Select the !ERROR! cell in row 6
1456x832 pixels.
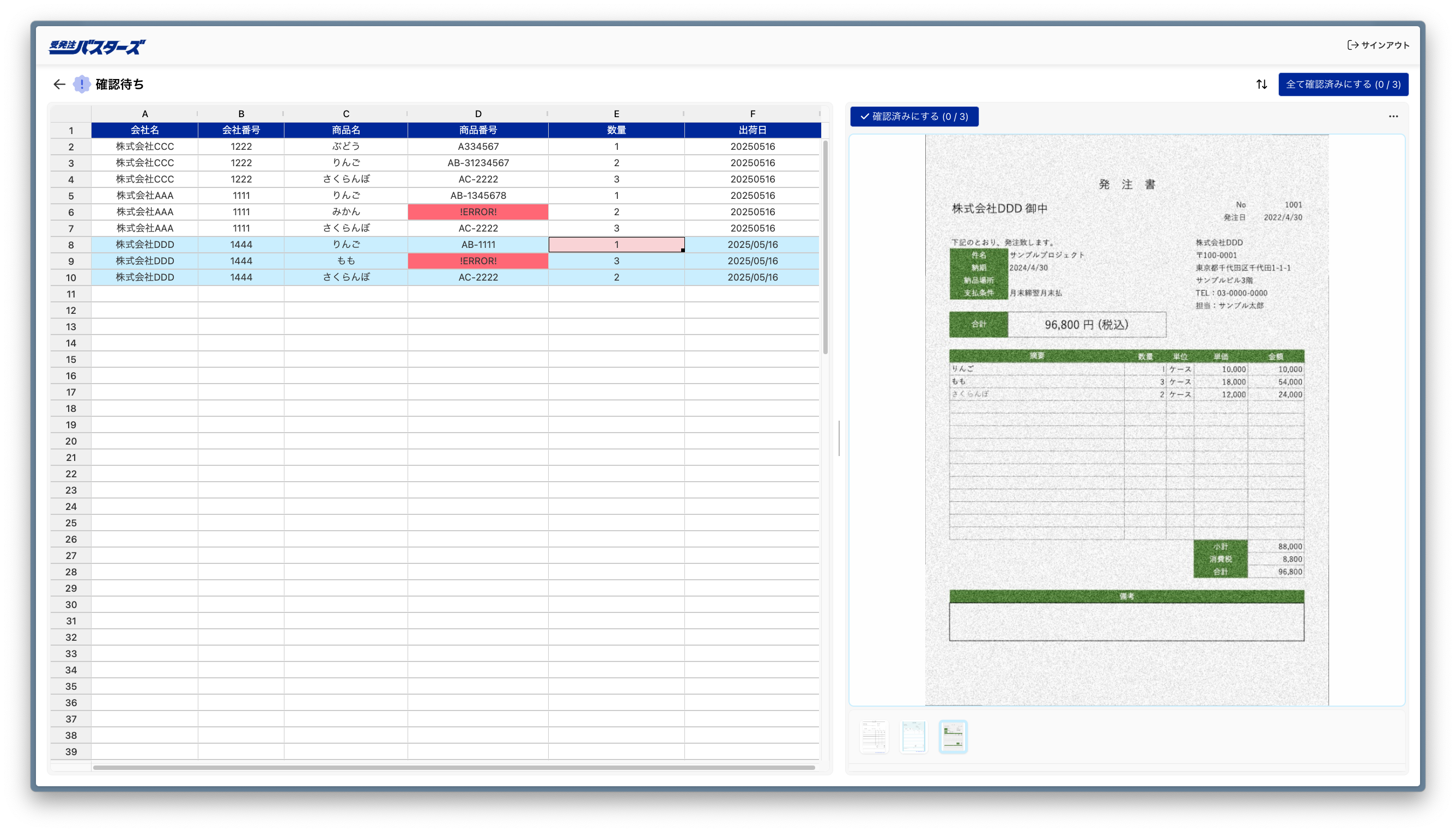pyautogui.click(x=478, y=212)
